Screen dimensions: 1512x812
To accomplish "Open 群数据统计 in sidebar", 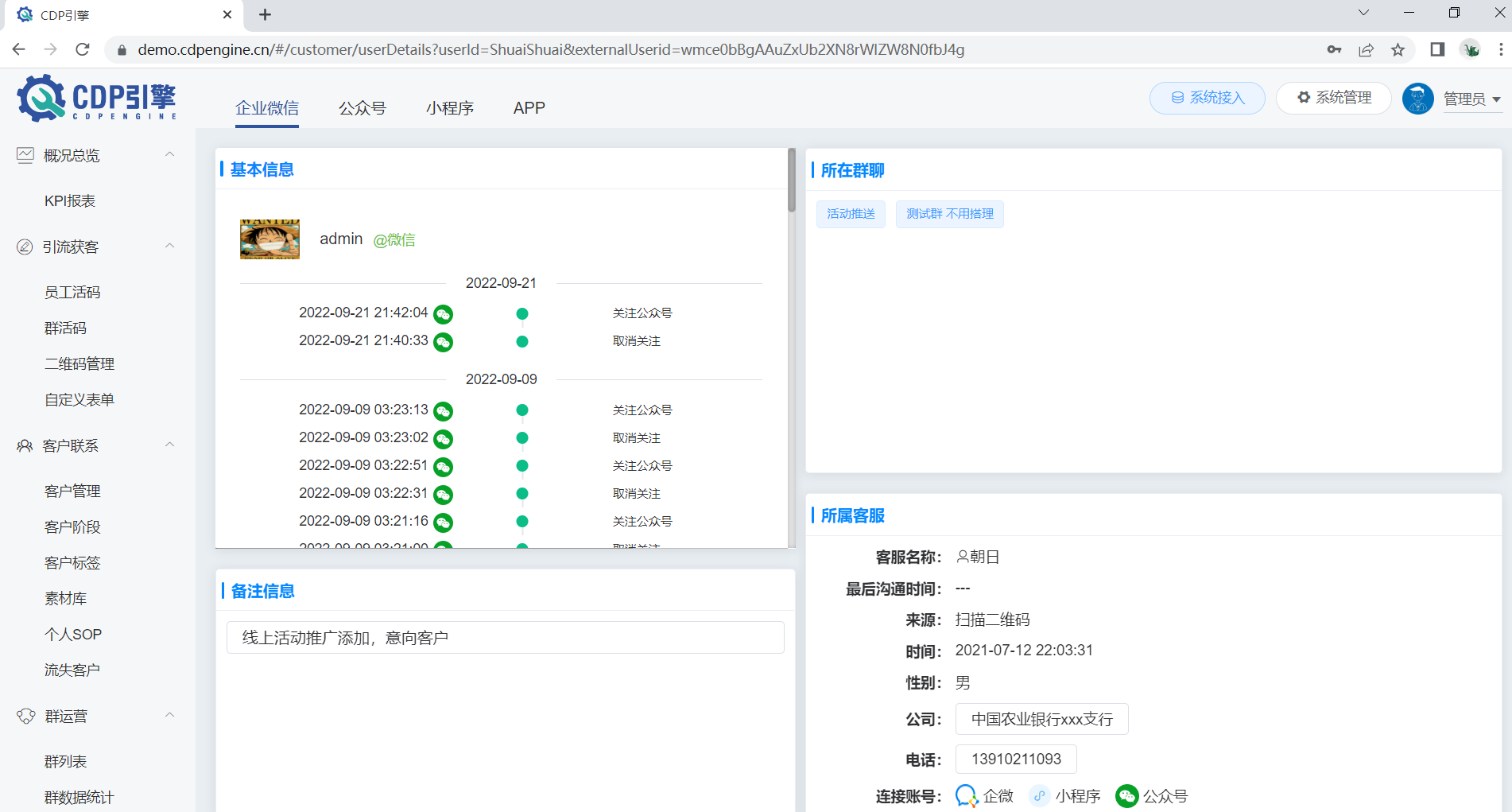I will click(x=79, y=798).
